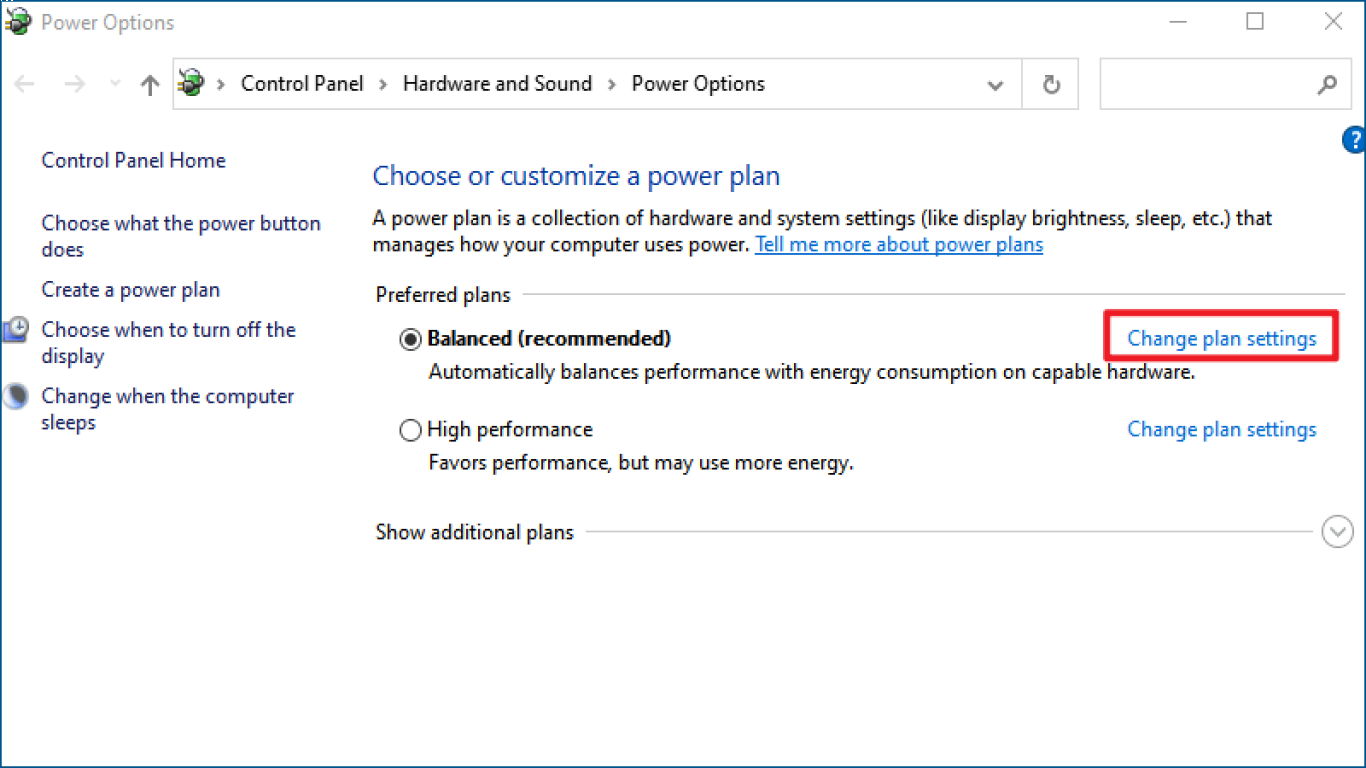This screenshot has width=1366, height=768.
Task: Navigate to Control Panel breadcrumb
Action: pos(302,84)
